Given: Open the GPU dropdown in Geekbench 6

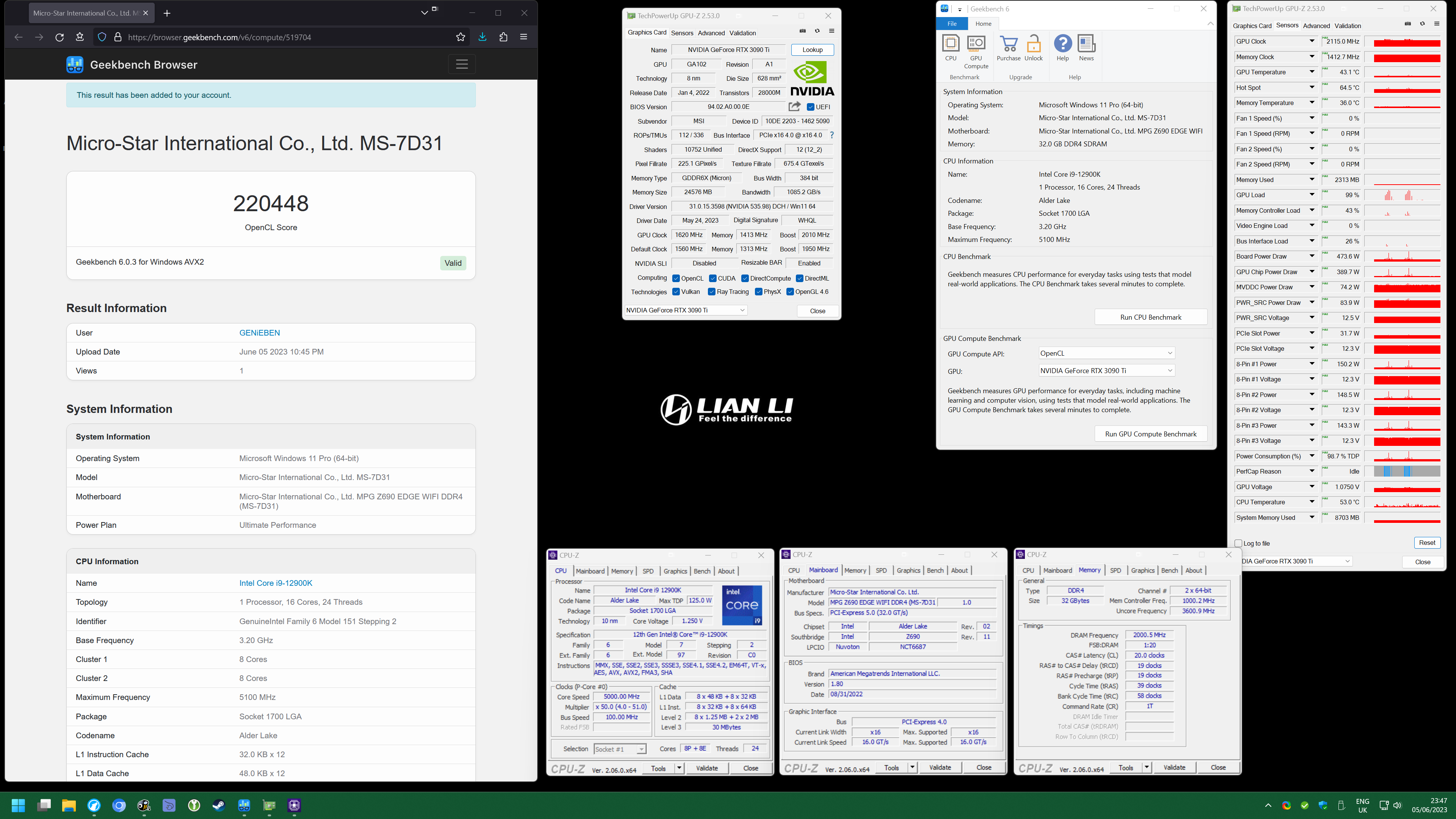Looking at the screenshot, I should pos(1107,371).
